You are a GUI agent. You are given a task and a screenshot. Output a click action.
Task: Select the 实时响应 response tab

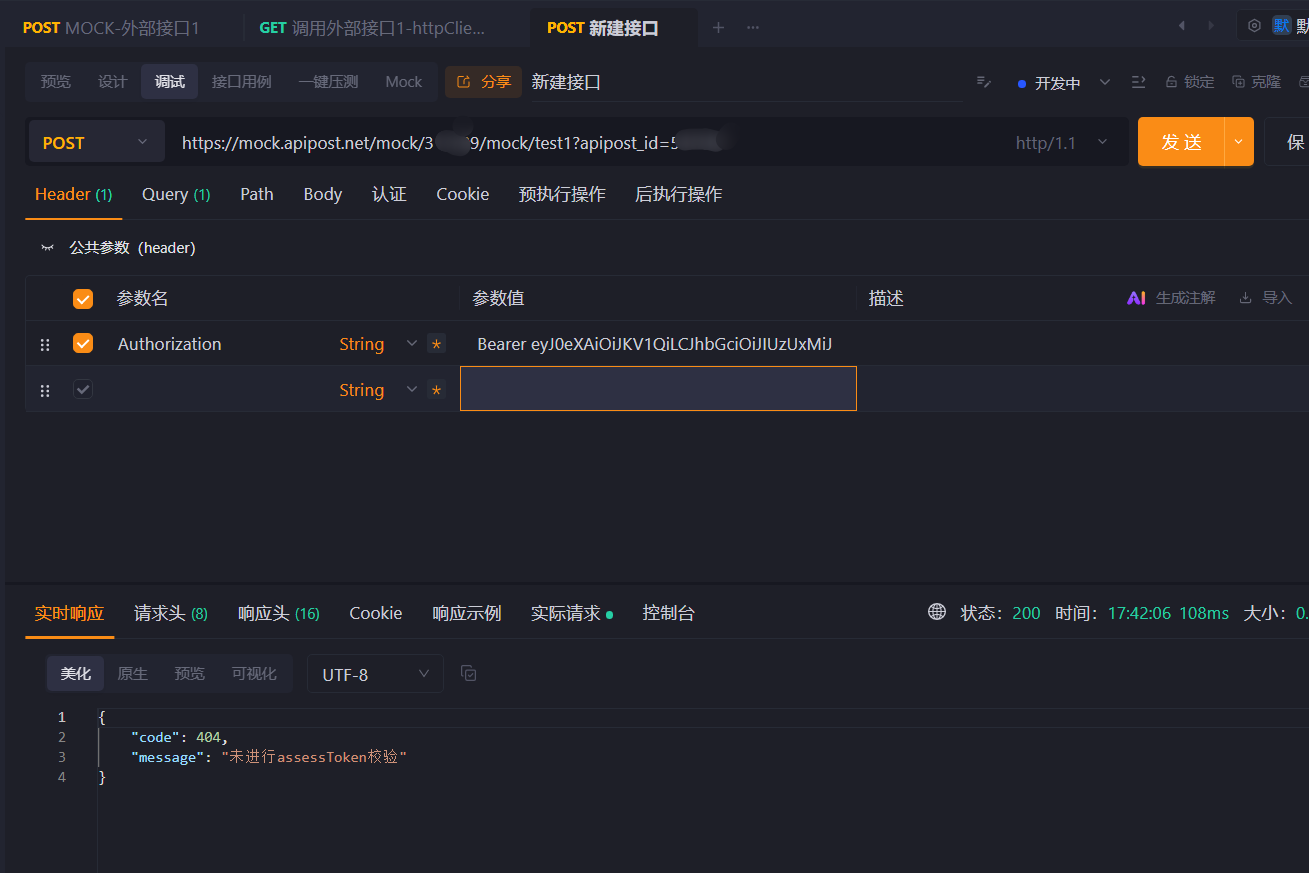pos(69,613)
